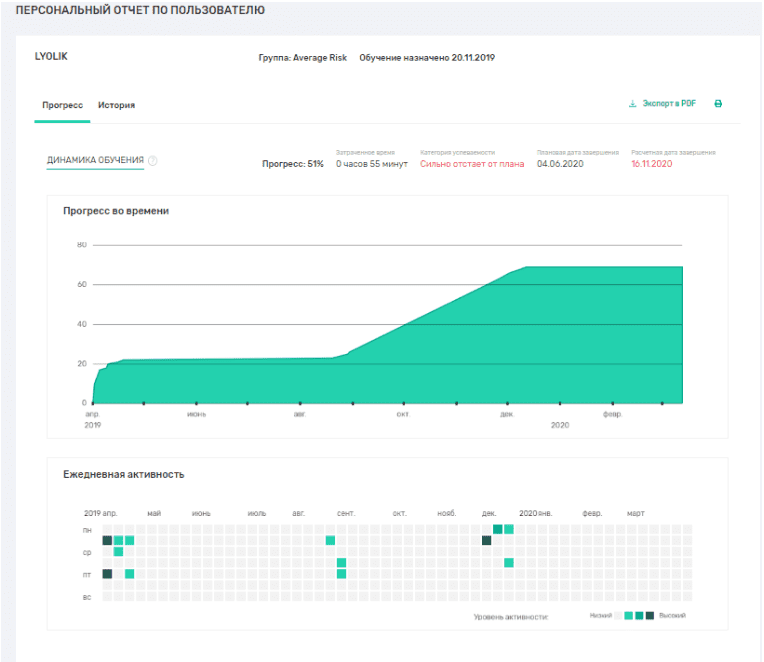Click the green Tuesday activity cell in late August
Image resolution: width=764 pixels, height=662 pixels.
click(330, 541)
